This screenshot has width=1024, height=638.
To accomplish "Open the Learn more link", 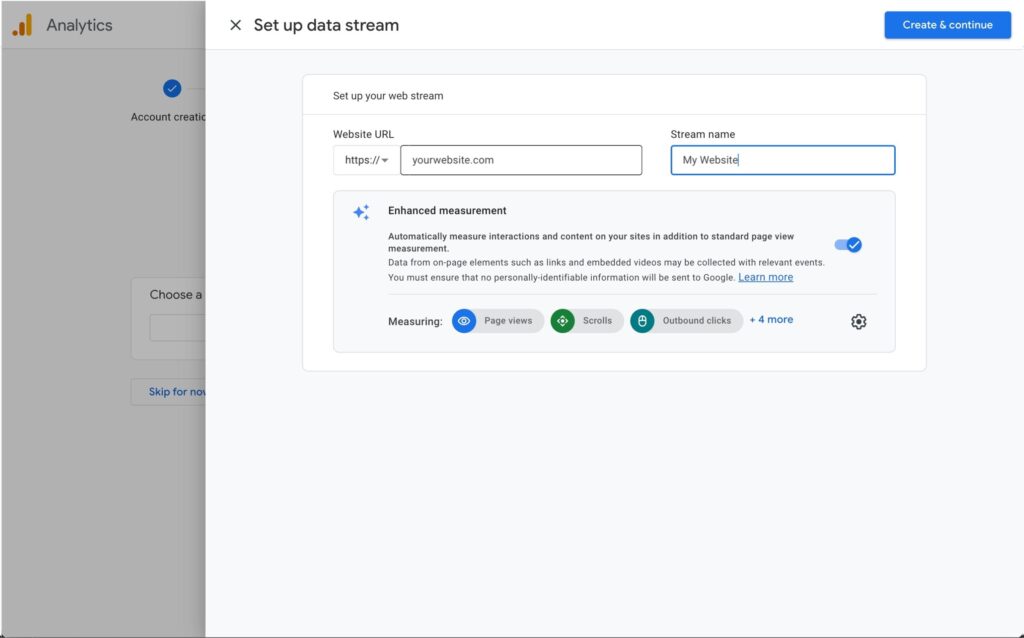I will click(x=765, y=277).
